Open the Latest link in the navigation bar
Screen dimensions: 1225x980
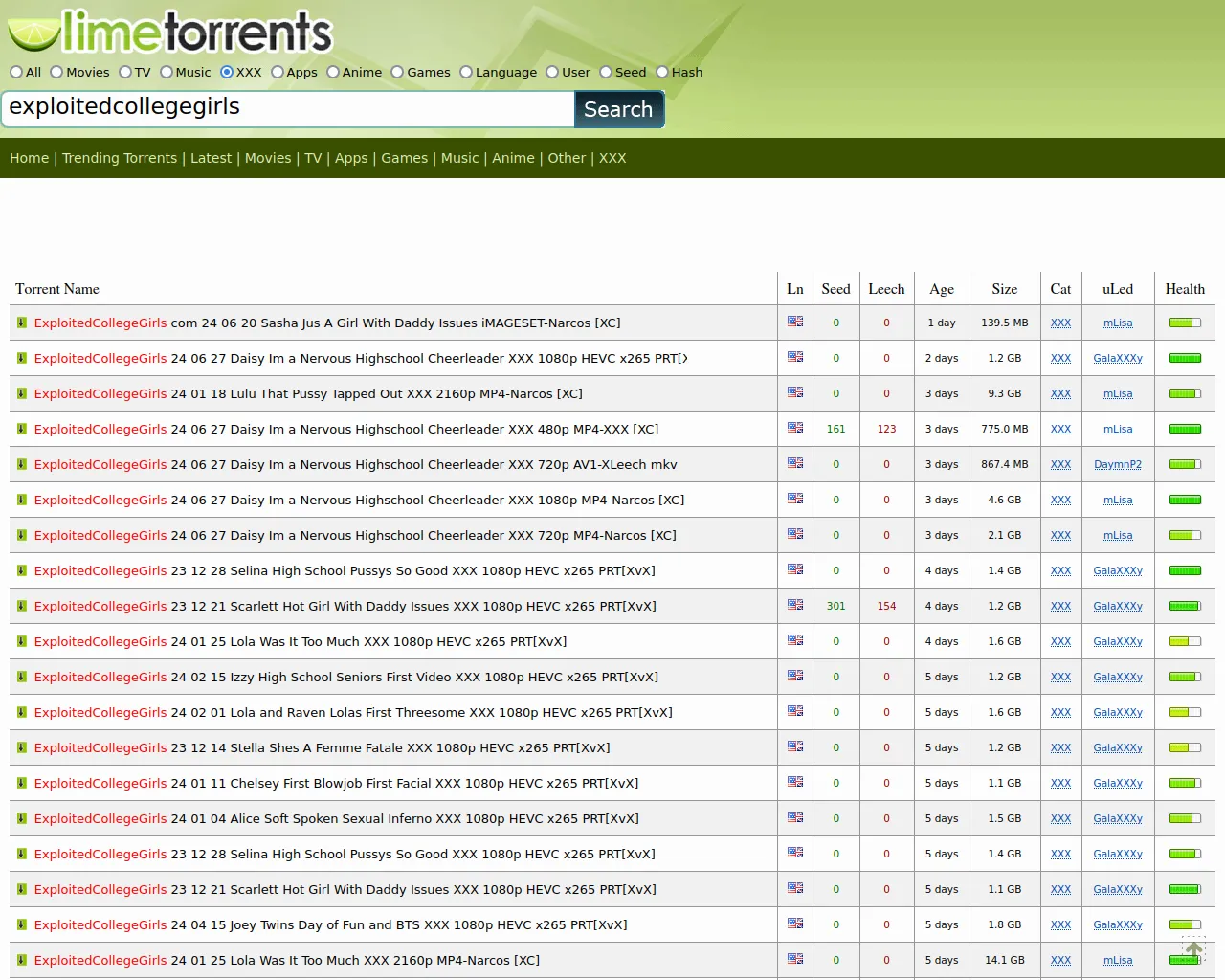pyautogui.click(x=211, y=158)
